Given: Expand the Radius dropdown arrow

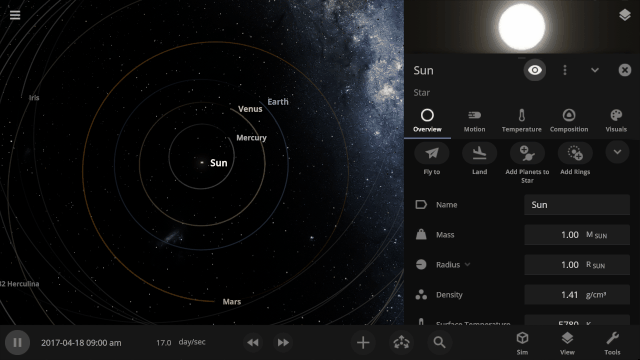Looking at the screenshot, I should pyautogui.click(x=468, y=264).
